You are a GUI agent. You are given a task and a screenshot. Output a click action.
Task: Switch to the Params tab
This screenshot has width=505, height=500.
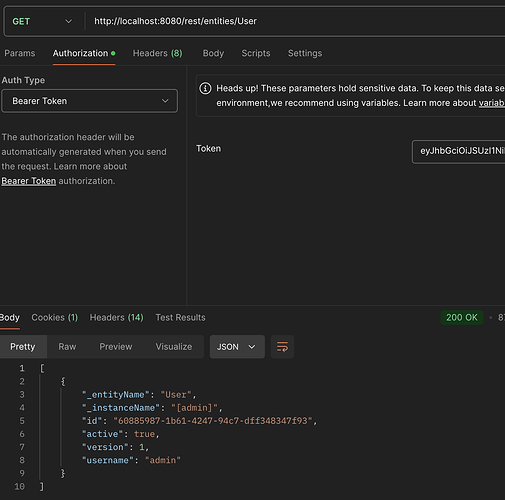(20, 53)
